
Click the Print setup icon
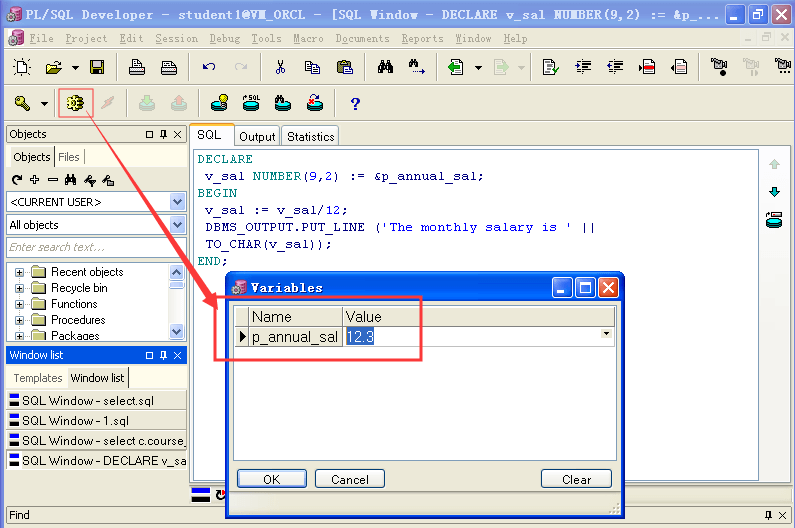(x=168, y=67)
